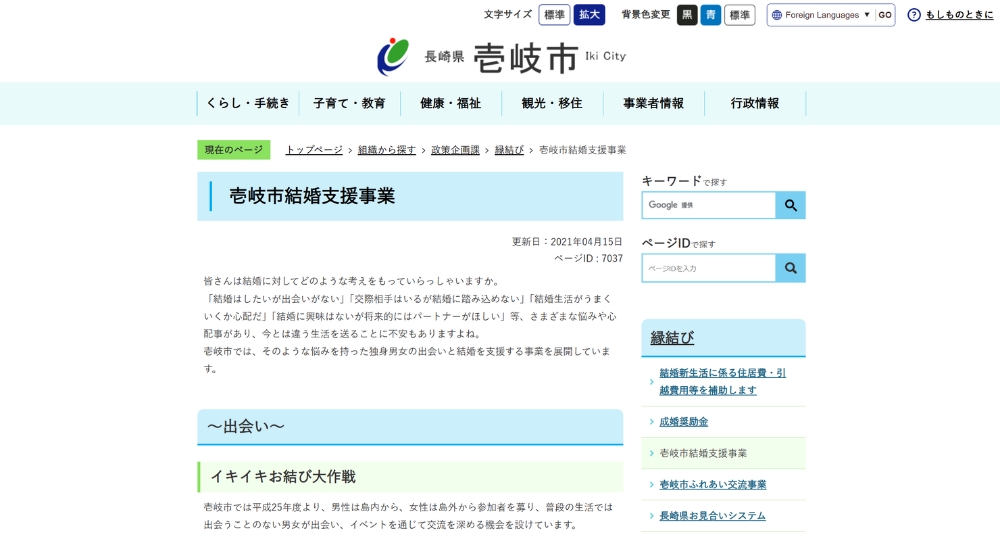This screenshot has height=540, width=1000.
Task: Set text size to 標準
Action: 554,15
